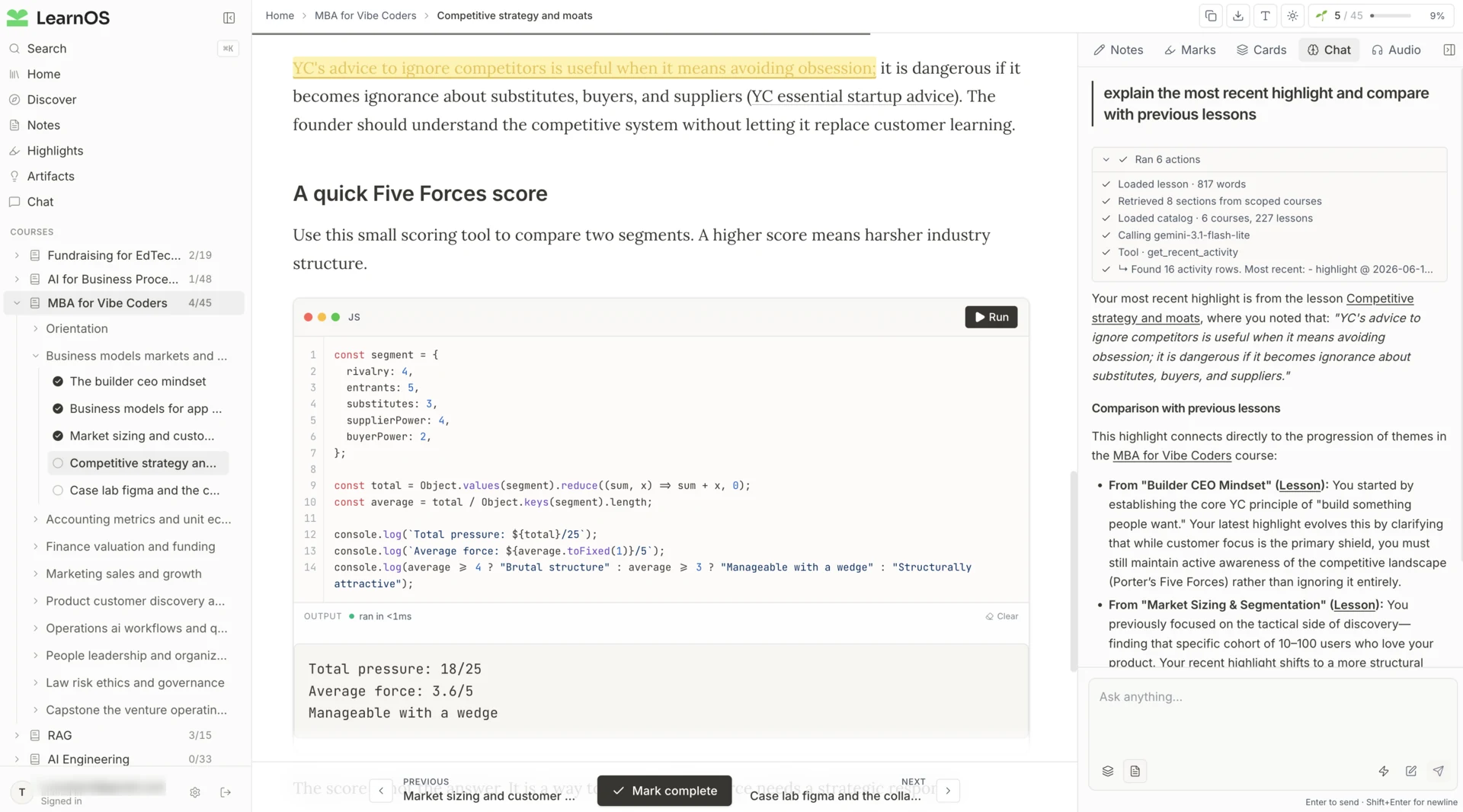Image resolution: width=1463 pixels, height=812 pixels.
Task: Expand Fundraising for EdTec... course
Action: pyautogui.click(x=17, y=255)
